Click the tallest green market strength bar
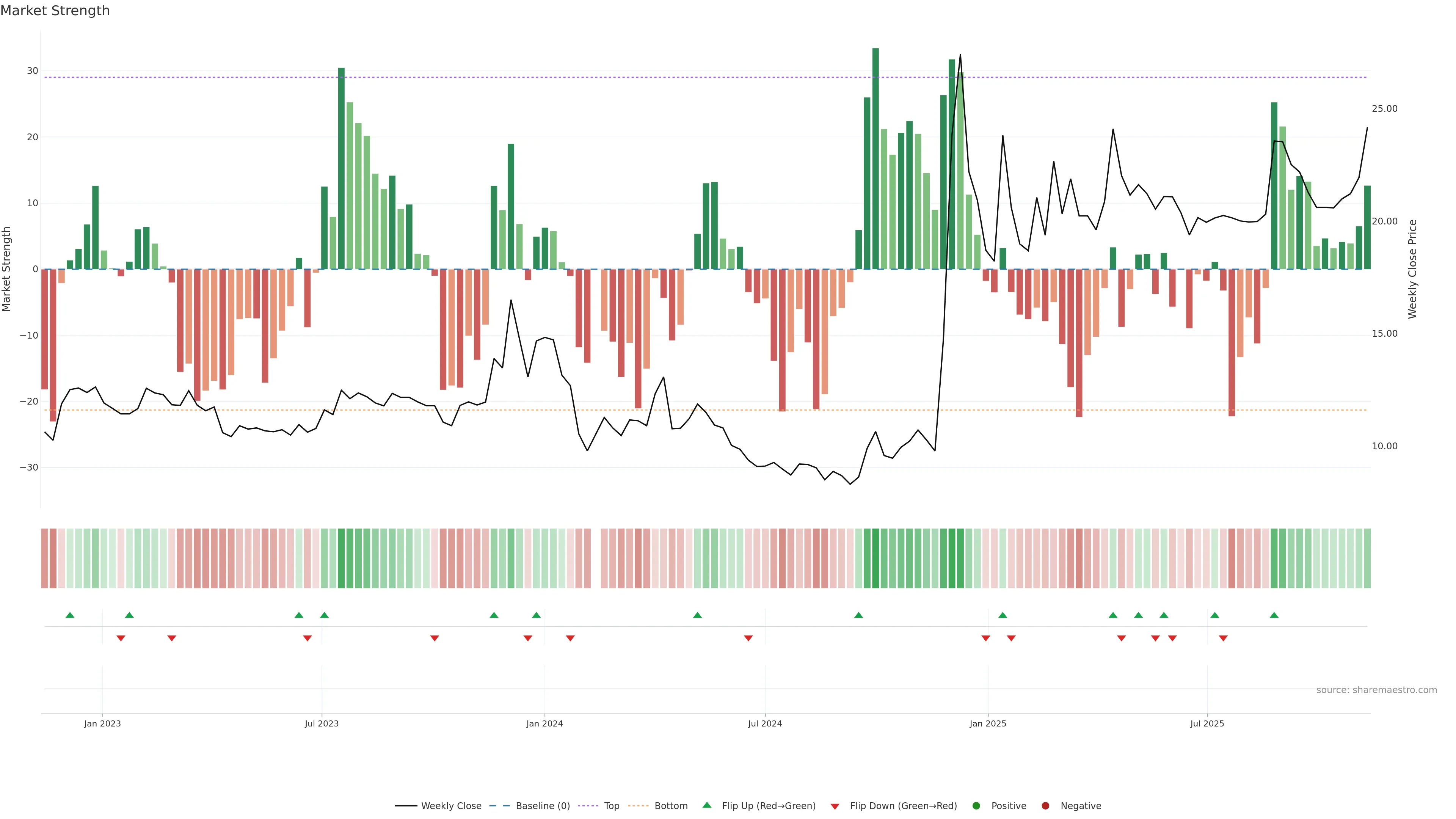 875,158
